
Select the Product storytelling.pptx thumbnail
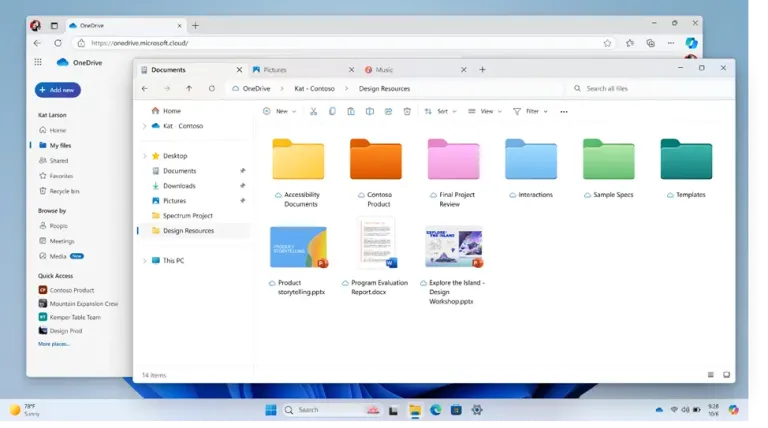click(x=298, y=247)
